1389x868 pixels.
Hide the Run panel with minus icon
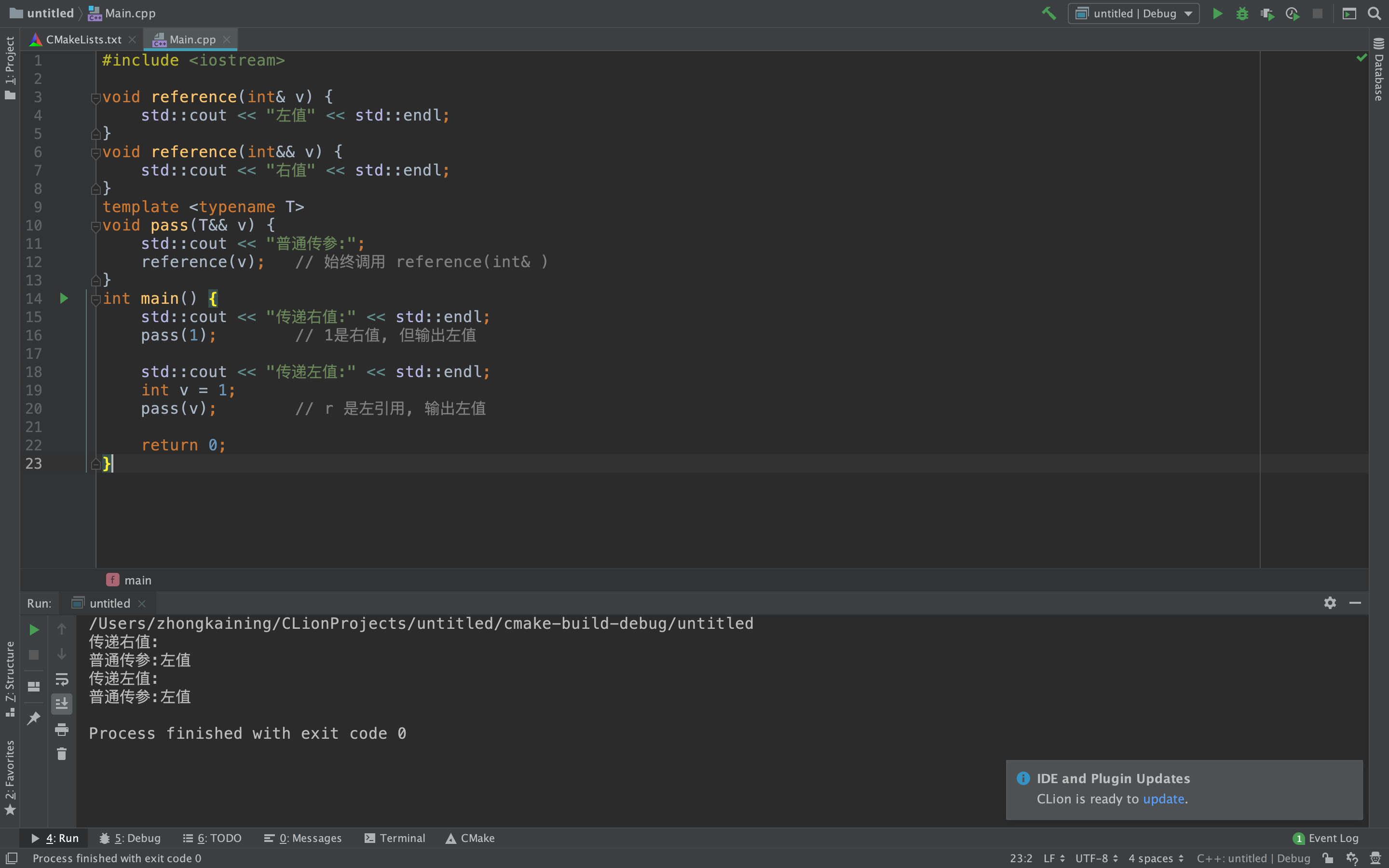point(1355,603)
